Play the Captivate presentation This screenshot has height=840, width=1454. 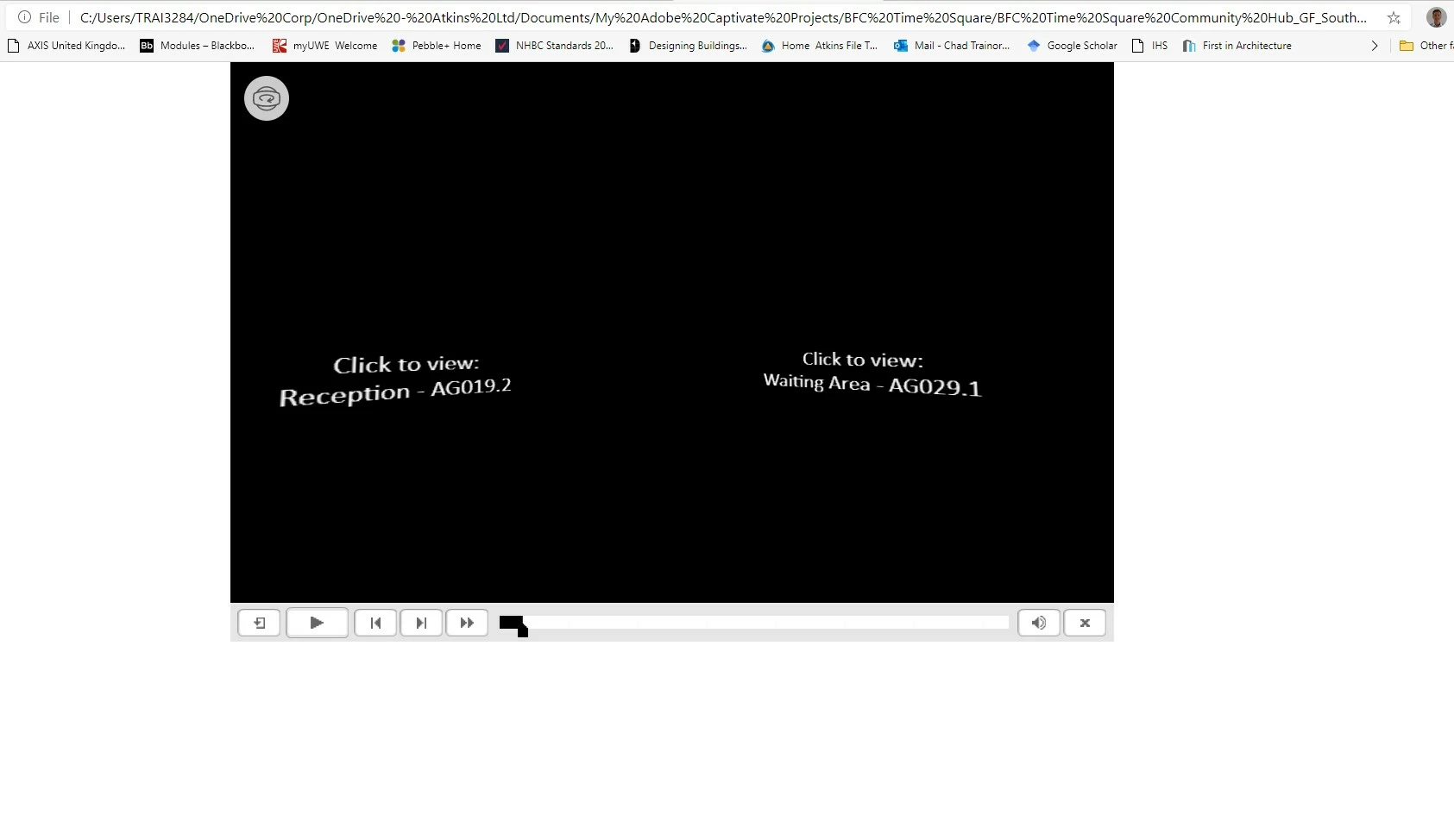click(x=317, y=623)
